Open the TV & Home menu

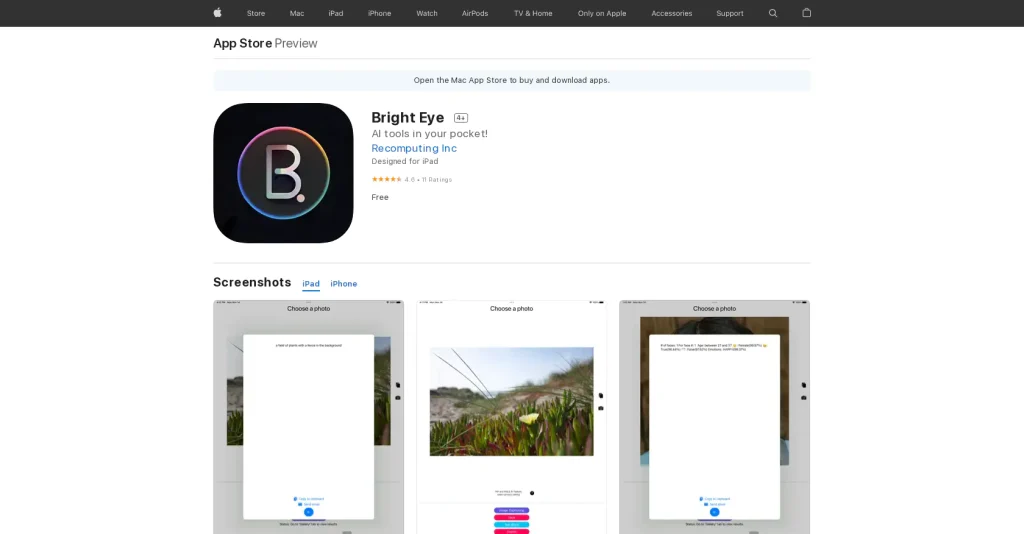533,13
